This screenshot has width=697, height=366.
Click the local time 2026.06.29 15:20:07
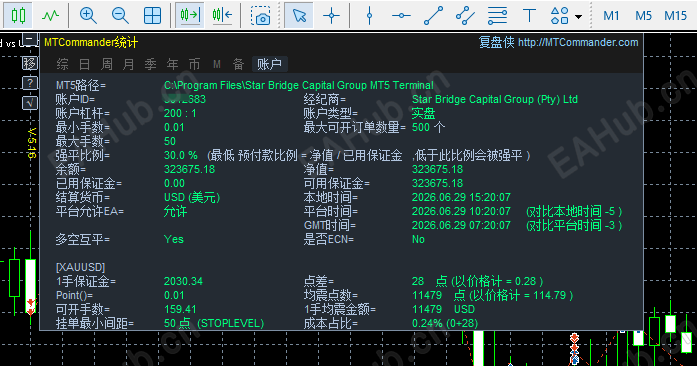pos(461,197)
